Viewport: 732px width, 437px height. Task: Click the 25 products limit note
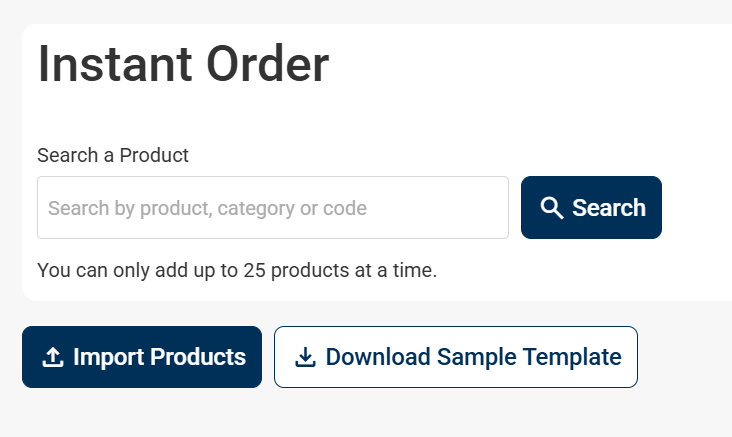click(x=237, y=270)
